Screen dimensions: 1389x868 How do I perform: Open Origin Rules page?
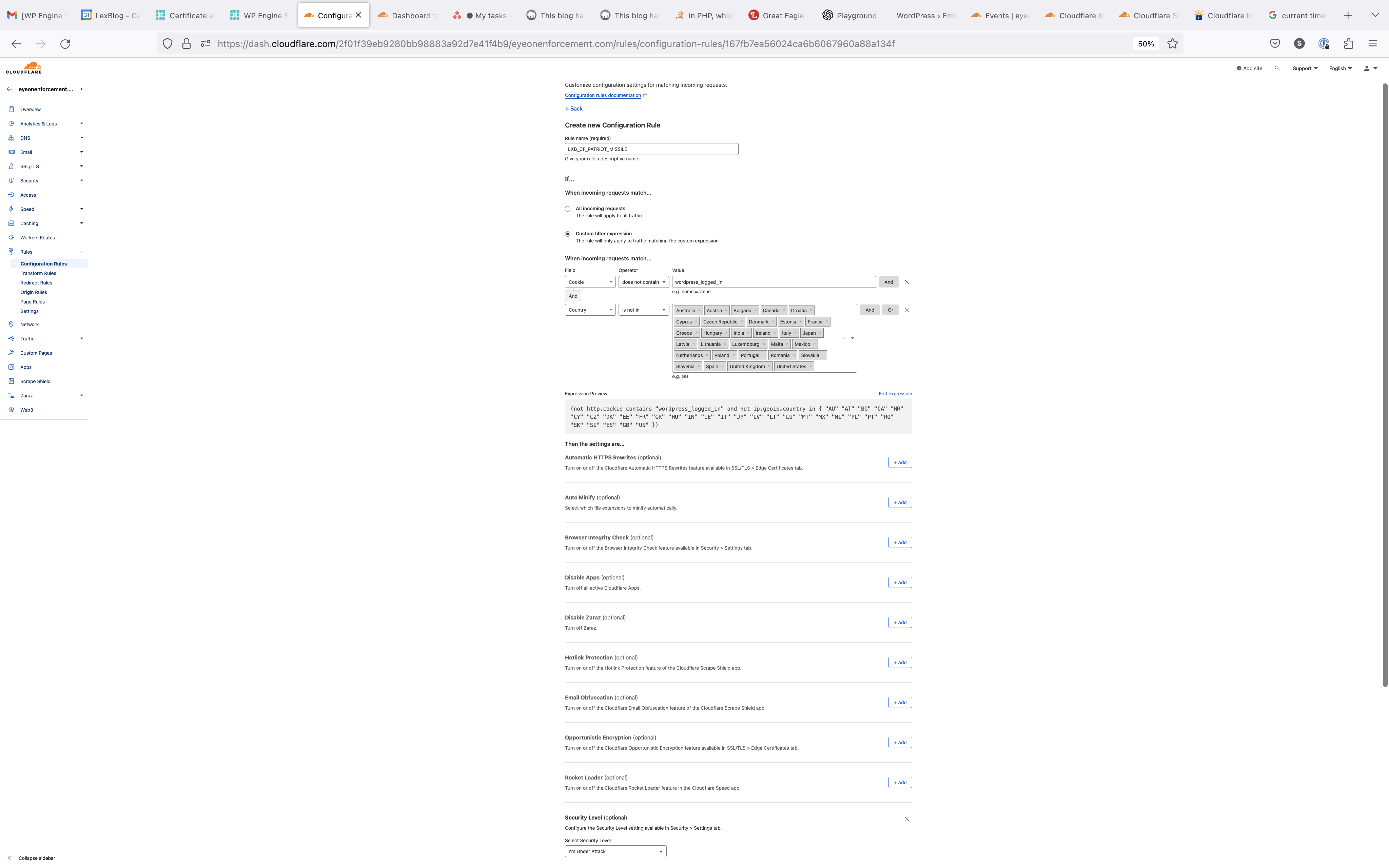click(x=33, y=292)
